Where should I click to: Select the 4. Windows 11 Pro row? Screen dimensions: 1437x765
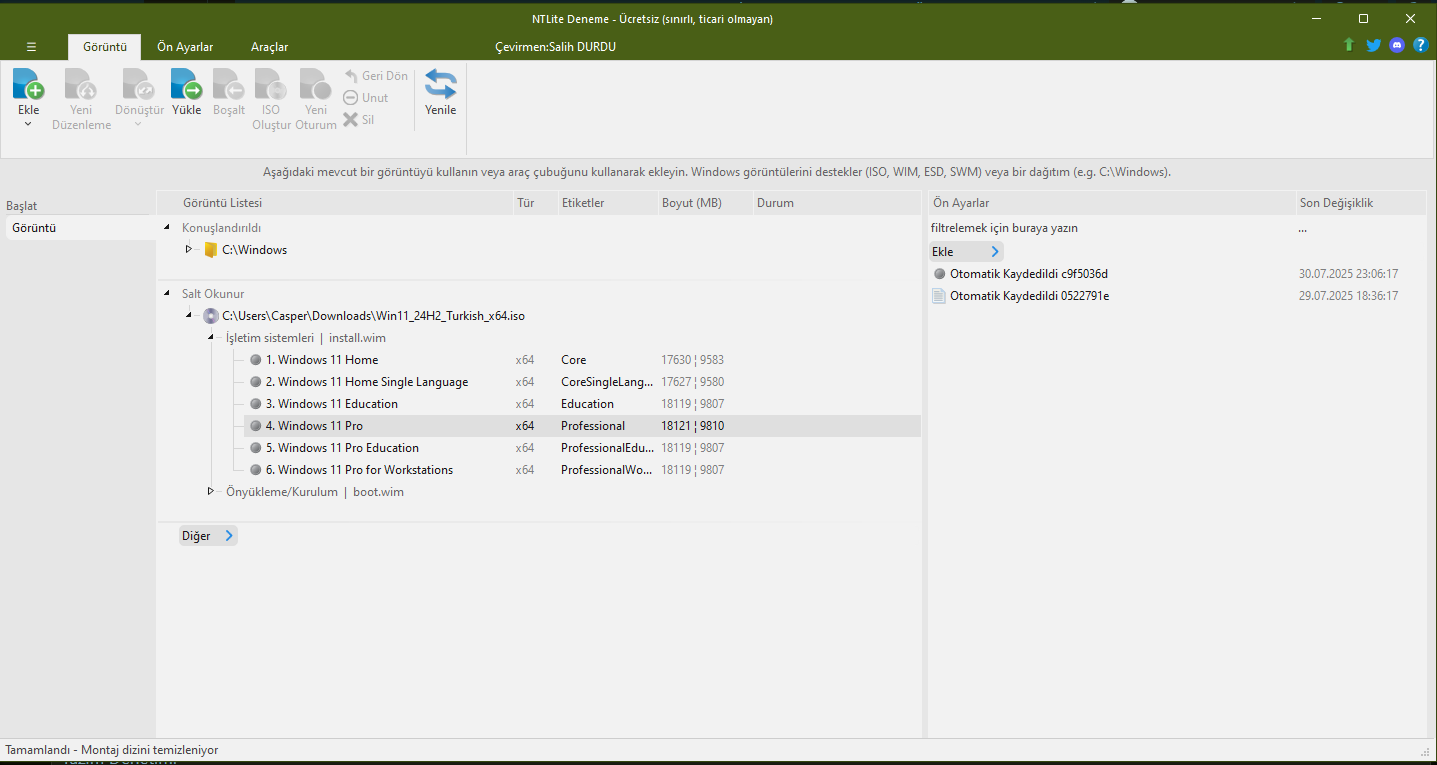(x=582, y=426)
